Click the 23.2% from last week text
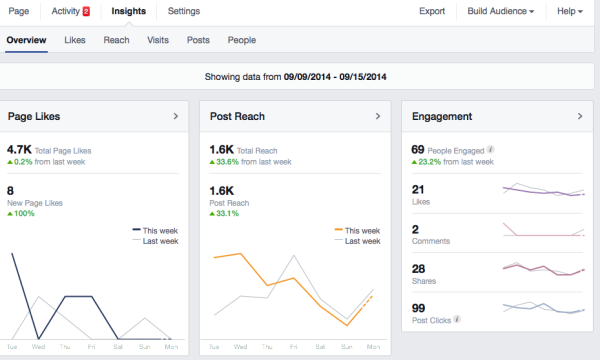 (x=452, y=162)
